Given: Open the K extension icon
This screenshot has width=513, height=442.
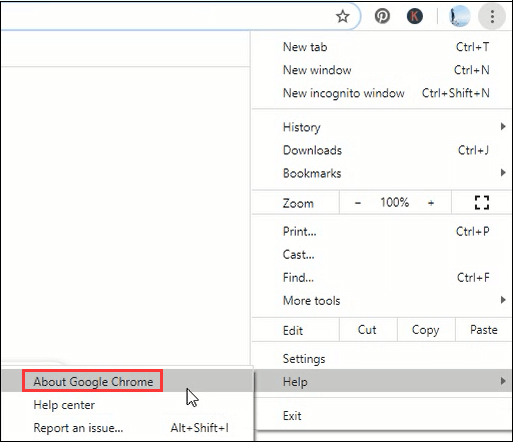Looking at the screenshot, I should click(x=415, y=16).
